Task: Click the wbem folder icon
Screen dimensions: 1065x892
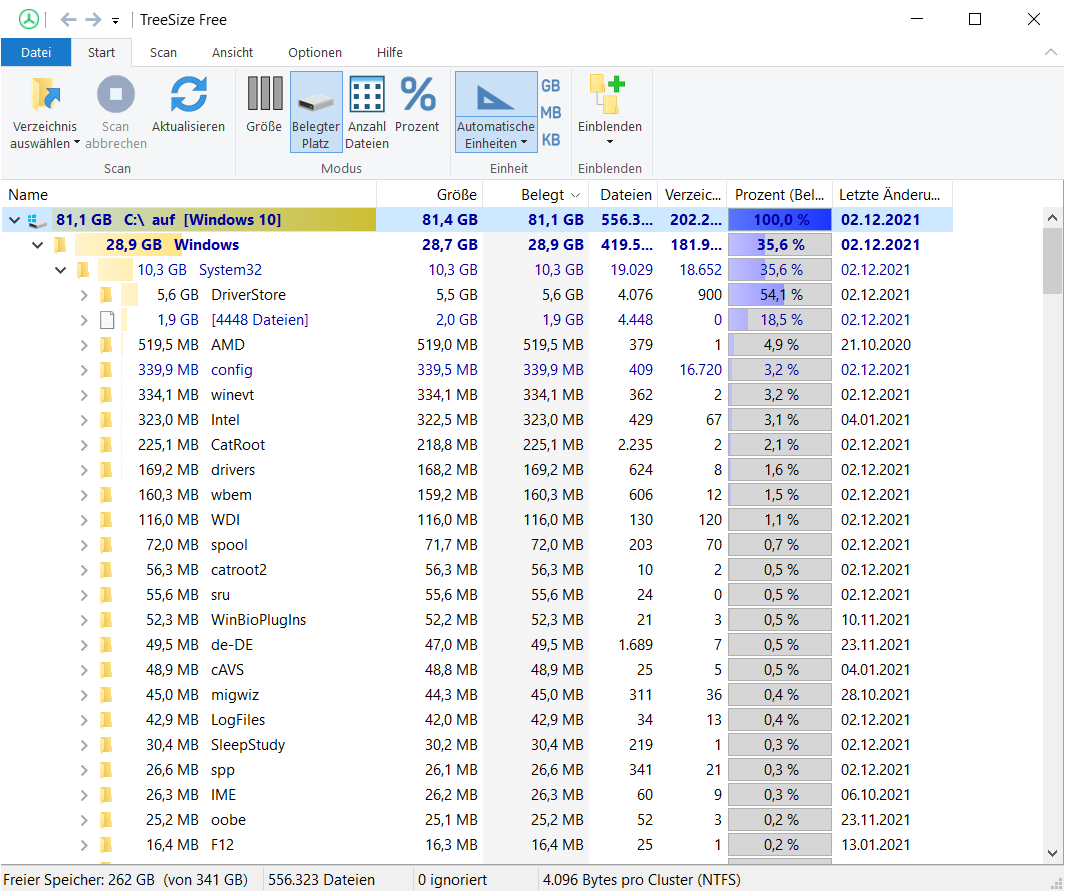Action: [107, 495]
